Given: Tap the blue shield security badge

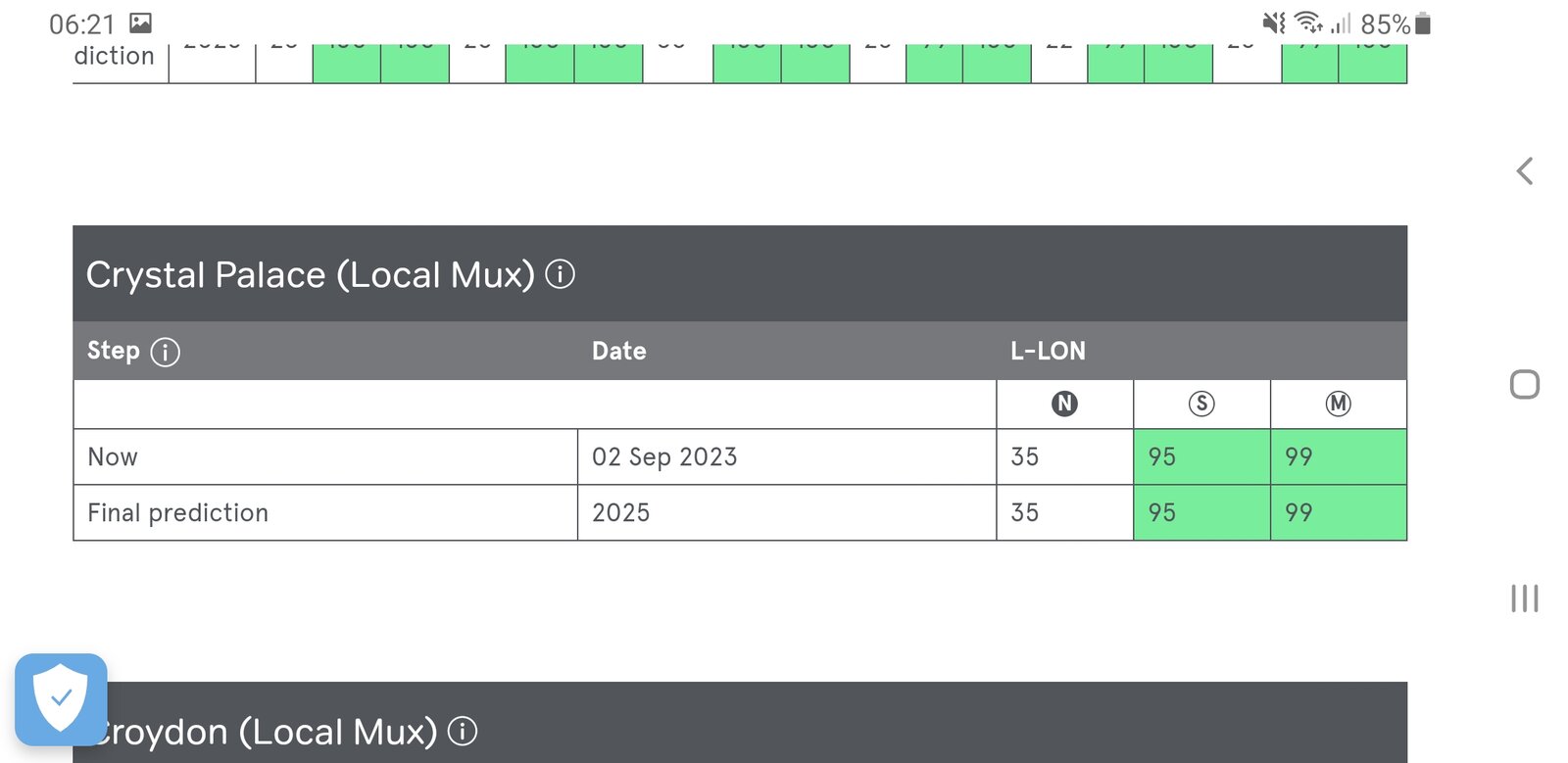Looking at the screenshot, I should point(61,698).
